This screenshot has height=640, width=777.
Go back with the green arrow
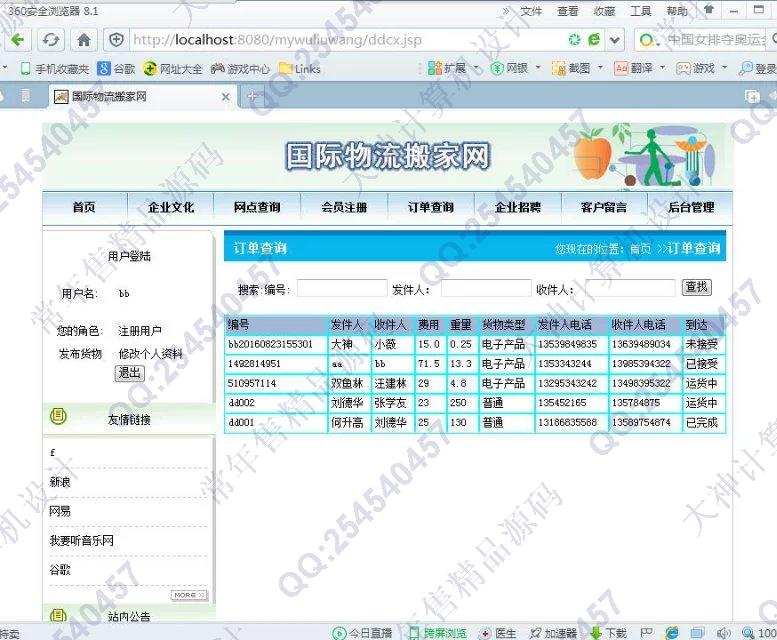[17, 40]
